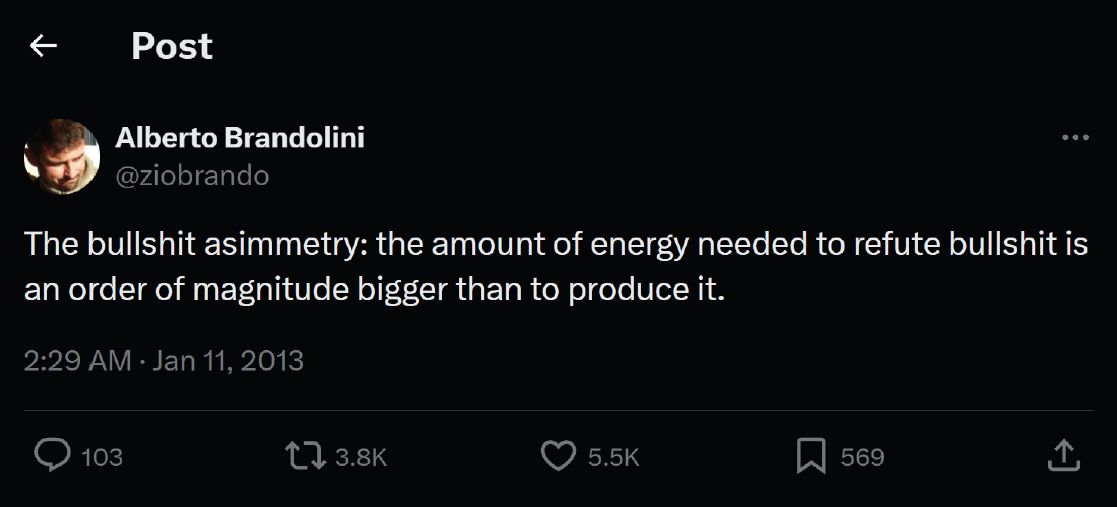Open the three-dot more options menu

(1075, 138)
